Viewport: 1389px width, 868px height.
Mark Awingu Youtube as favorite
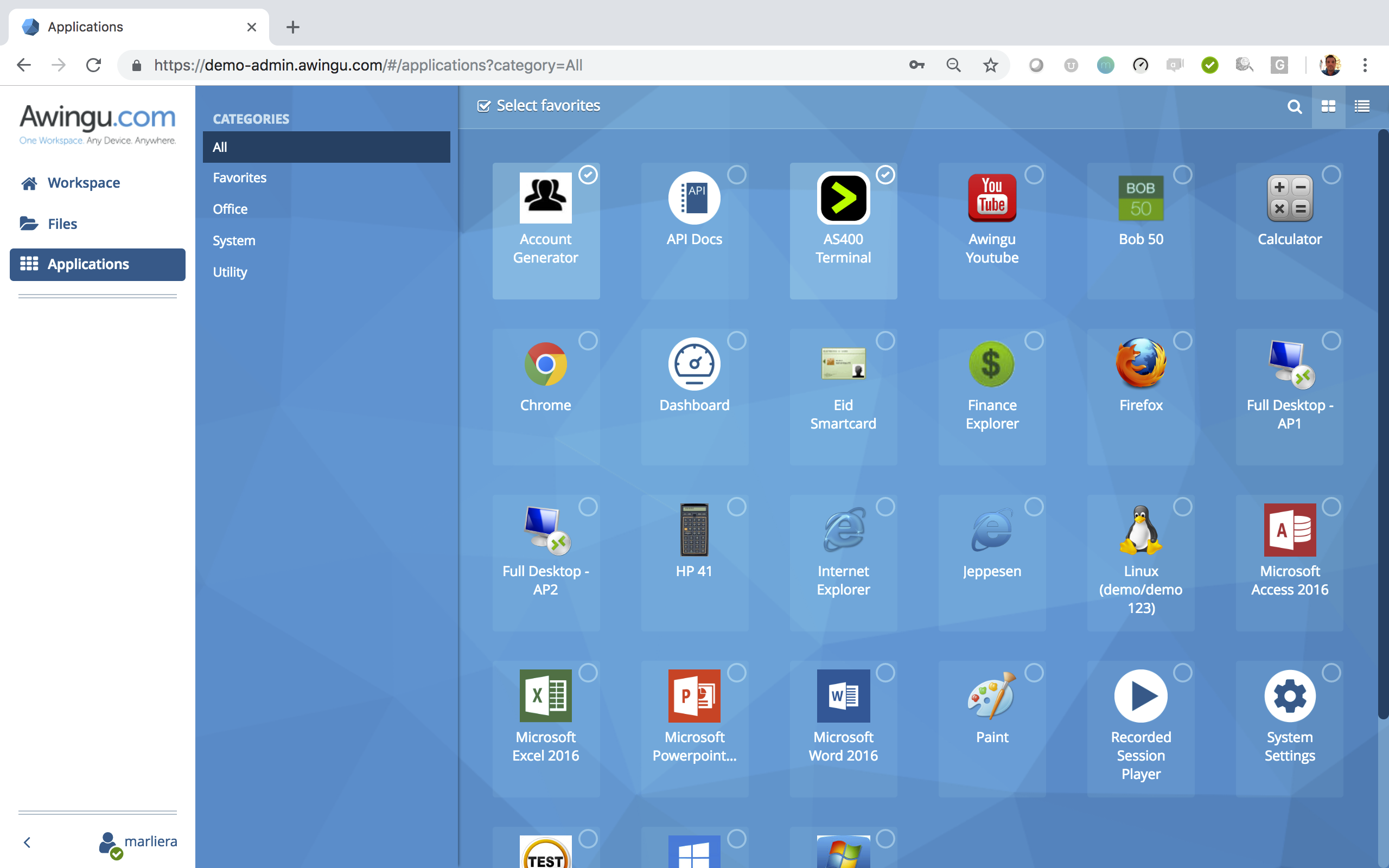tap(1034, 175)
